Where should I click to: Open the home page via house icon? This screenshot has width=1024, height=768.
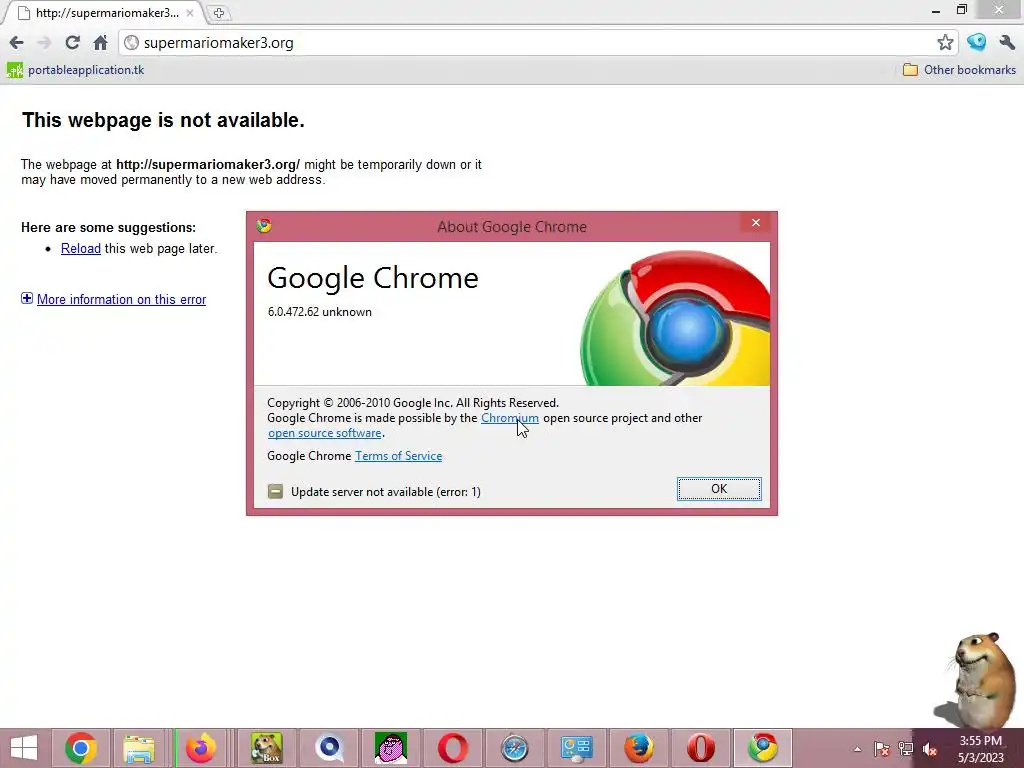tap(100, 43)
